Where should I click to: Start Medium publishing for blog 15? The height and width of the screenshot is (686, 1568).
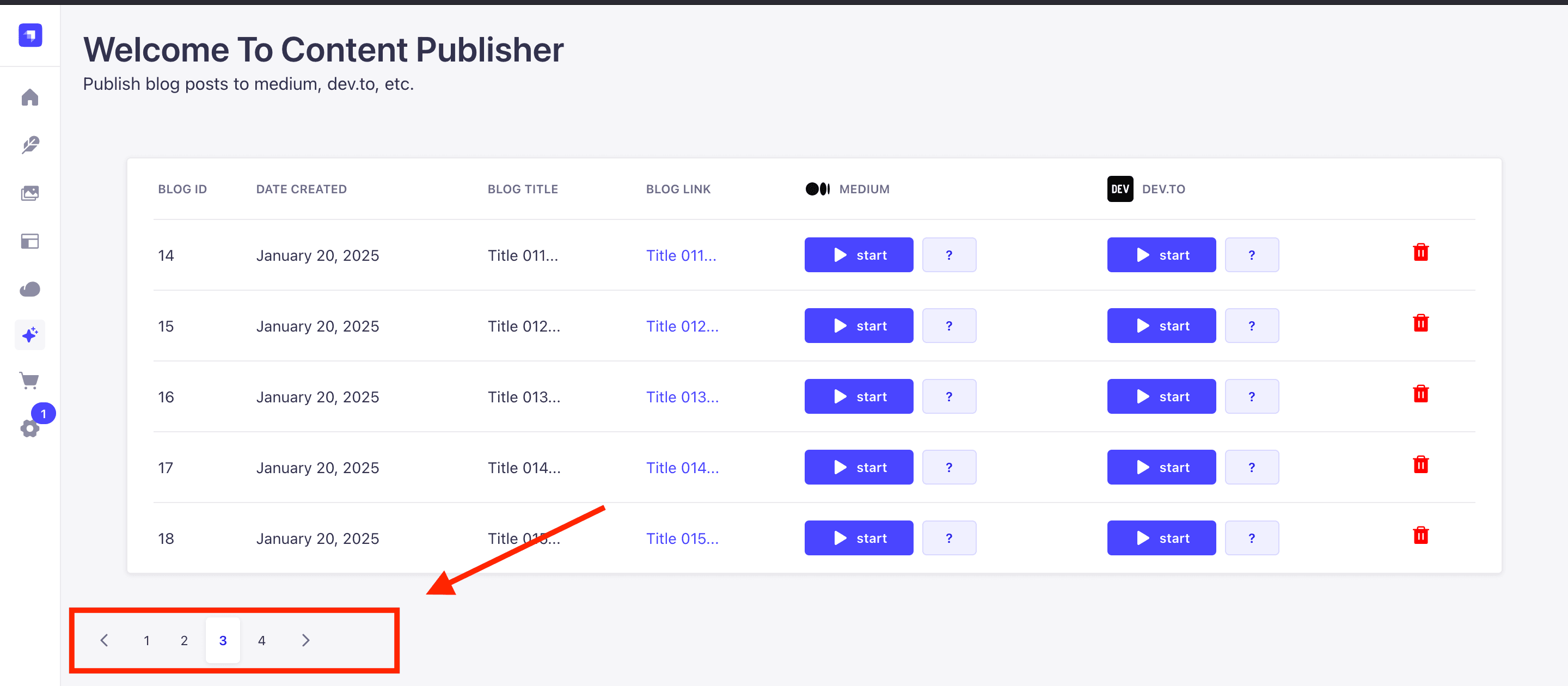click(858, 326)
